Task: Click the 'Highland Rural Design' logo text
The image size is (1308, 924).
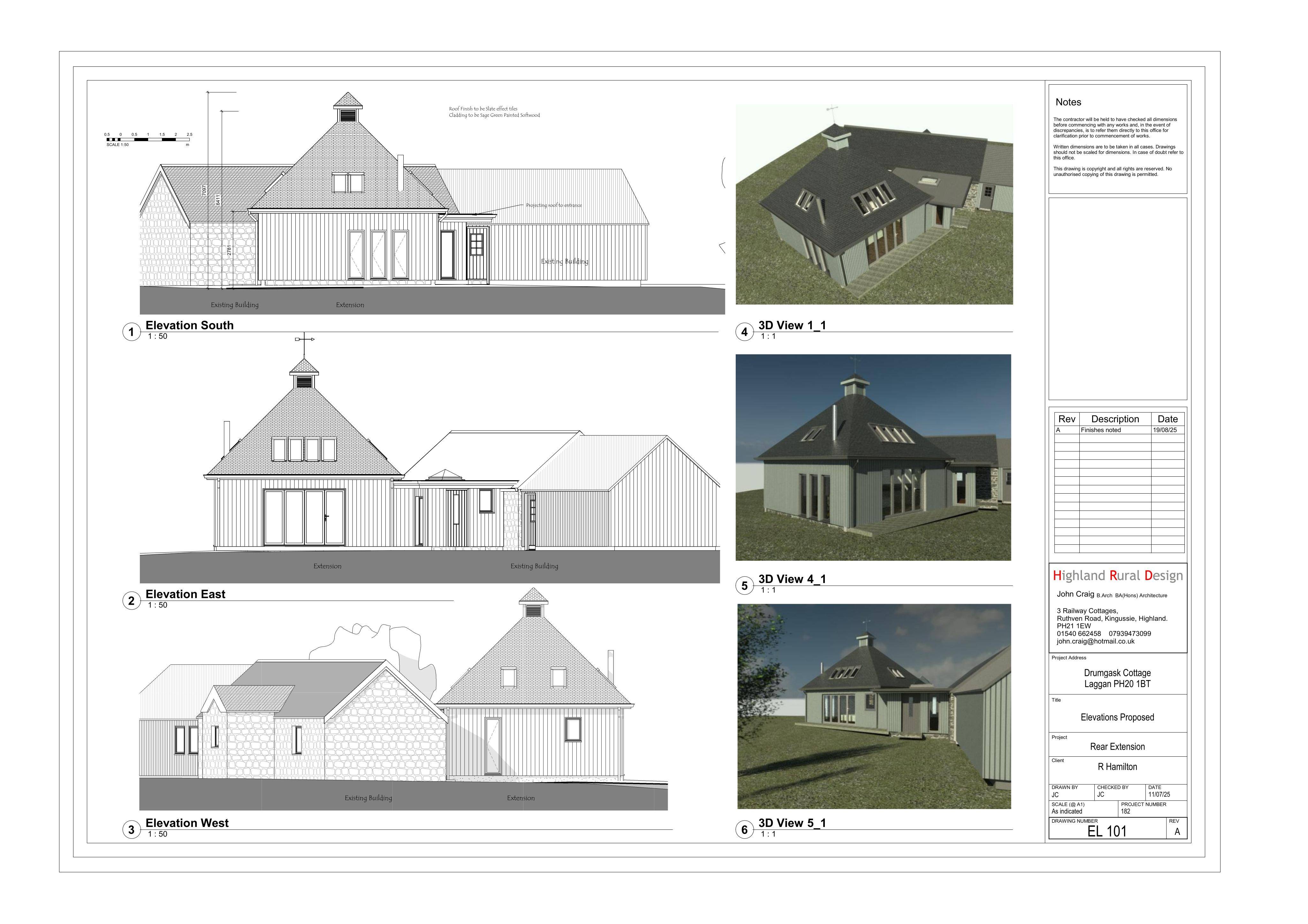Action: (1118, 576)
